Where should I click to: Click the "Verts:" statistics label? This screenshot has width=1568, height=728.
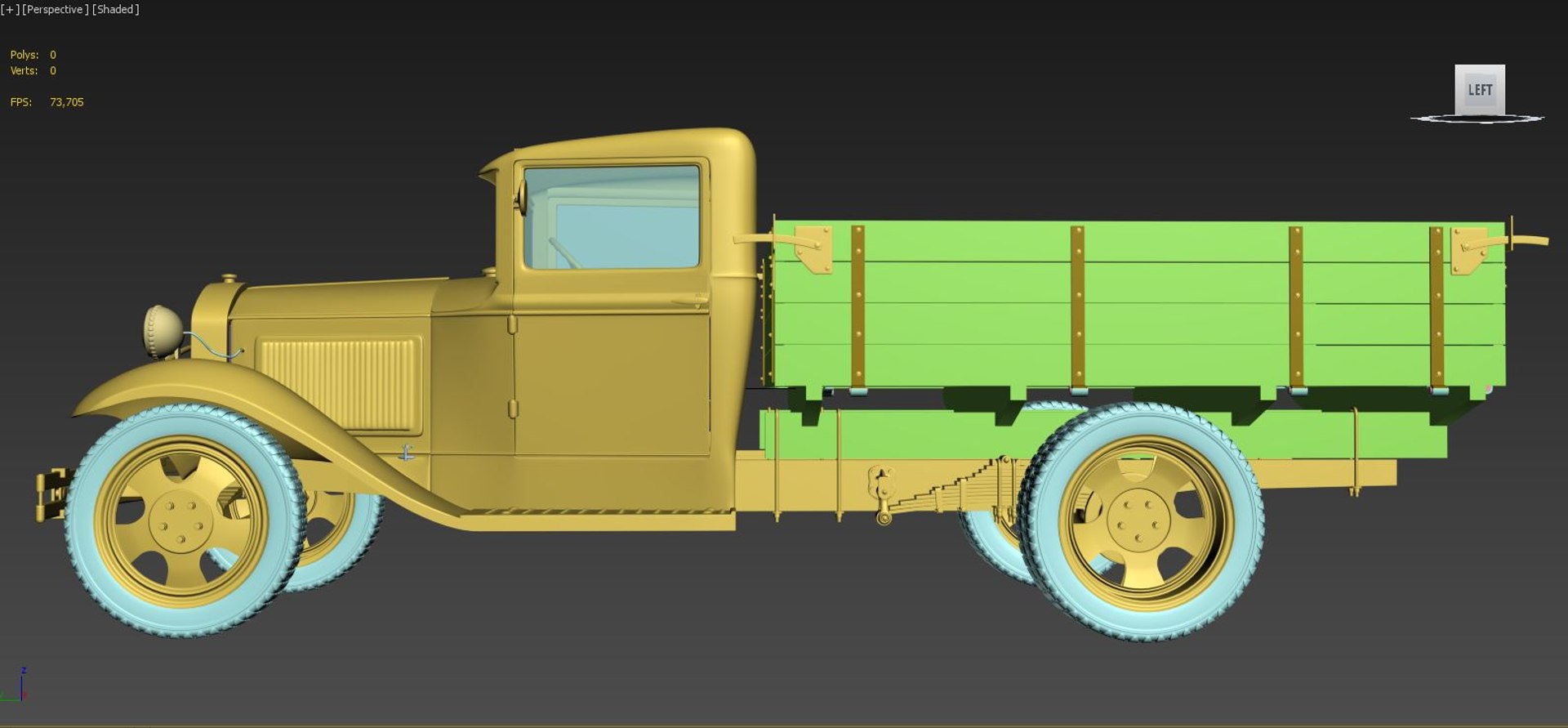24,71
